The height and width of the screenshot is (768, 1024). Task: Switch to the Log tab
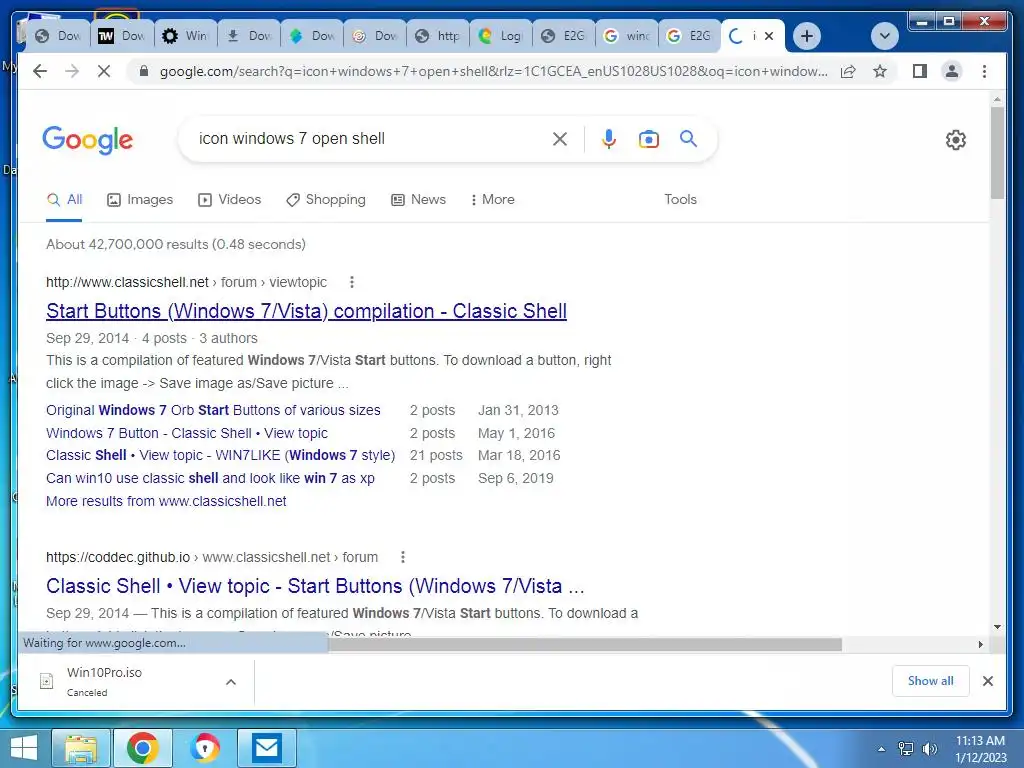tap(500, 36)
